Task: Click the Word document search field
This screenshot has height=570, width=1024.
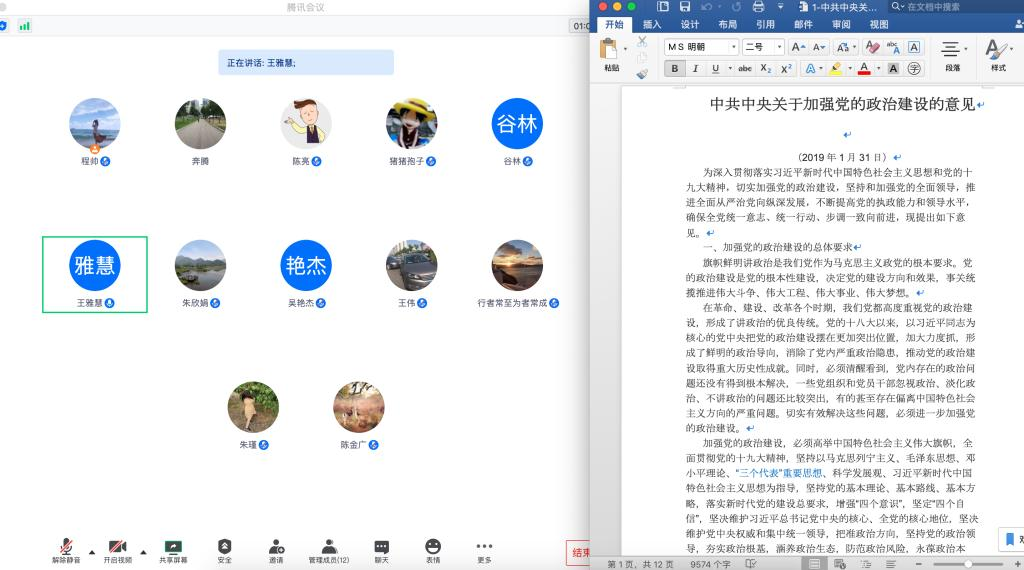Action: click(x=960, y=7)
